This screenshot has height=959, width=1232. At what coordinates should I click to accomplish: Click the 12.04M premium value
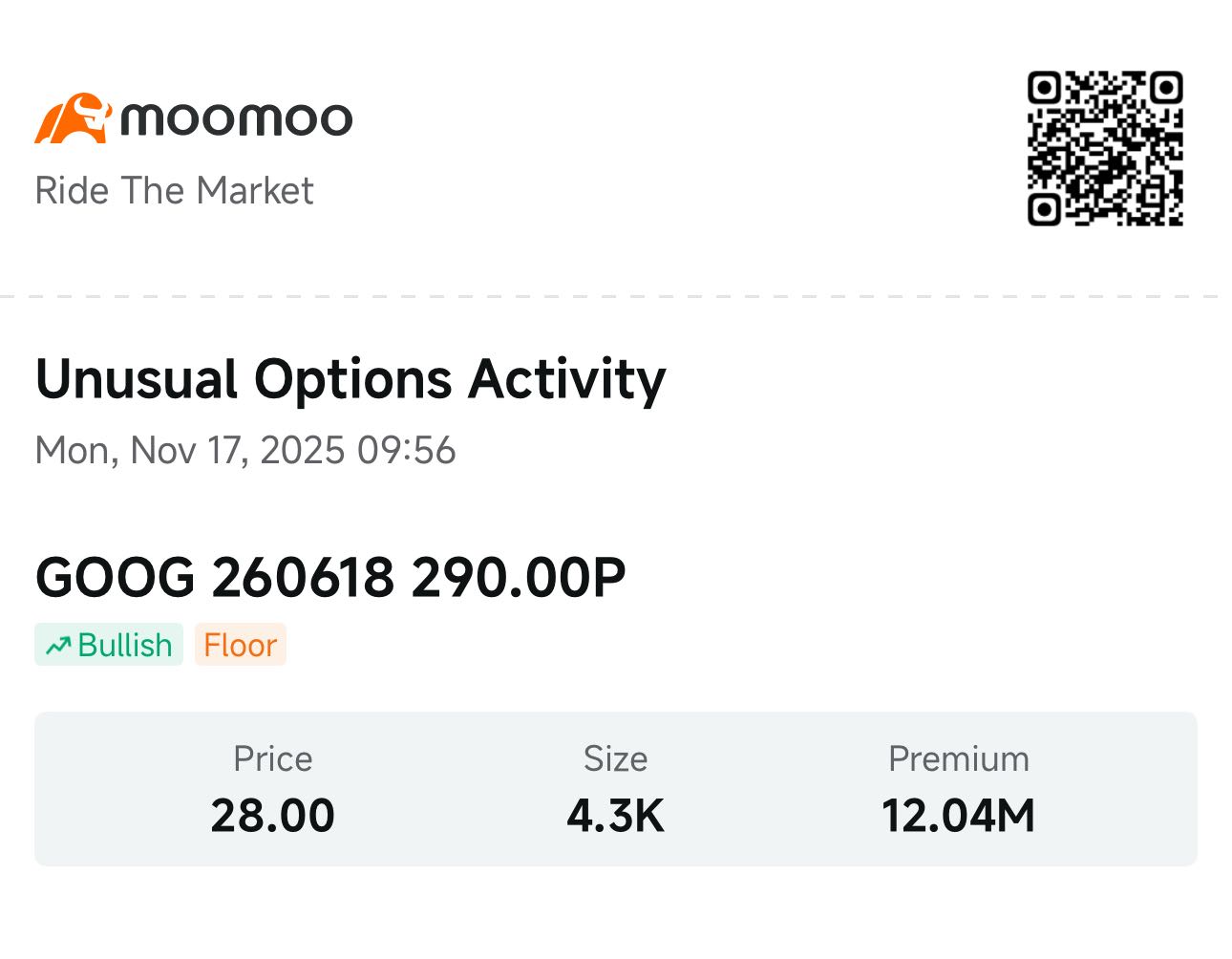pos(959,816)
